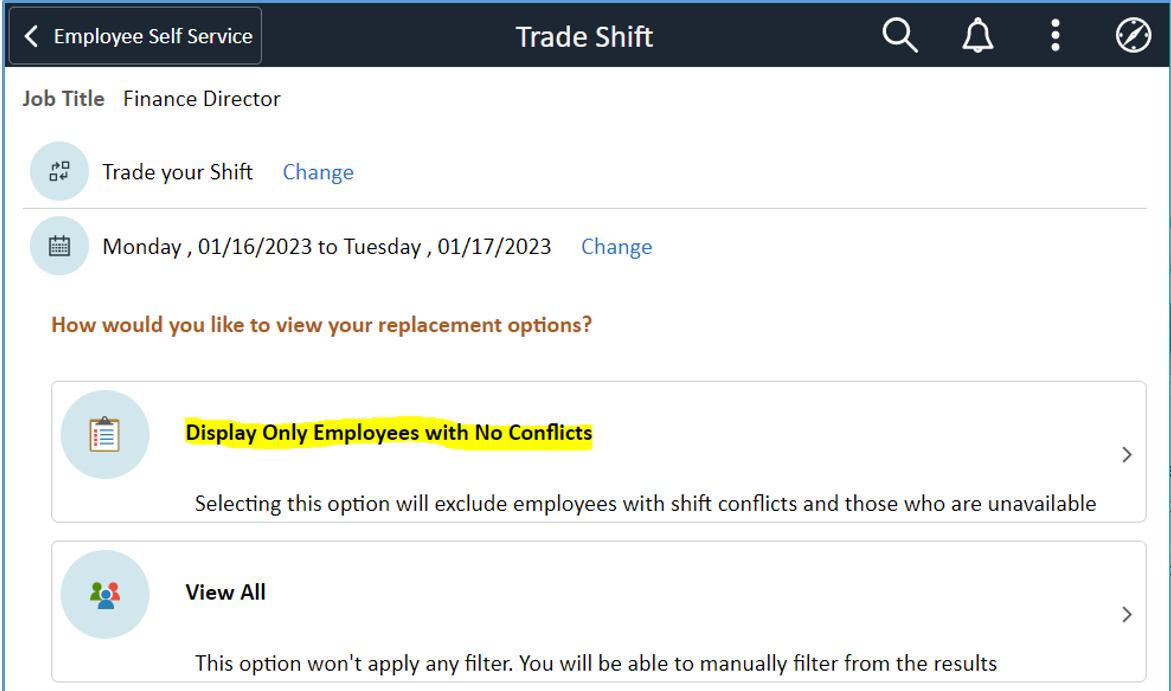Click the calendar icon beside the date range

pyautogui.click(x=59, y=245)
